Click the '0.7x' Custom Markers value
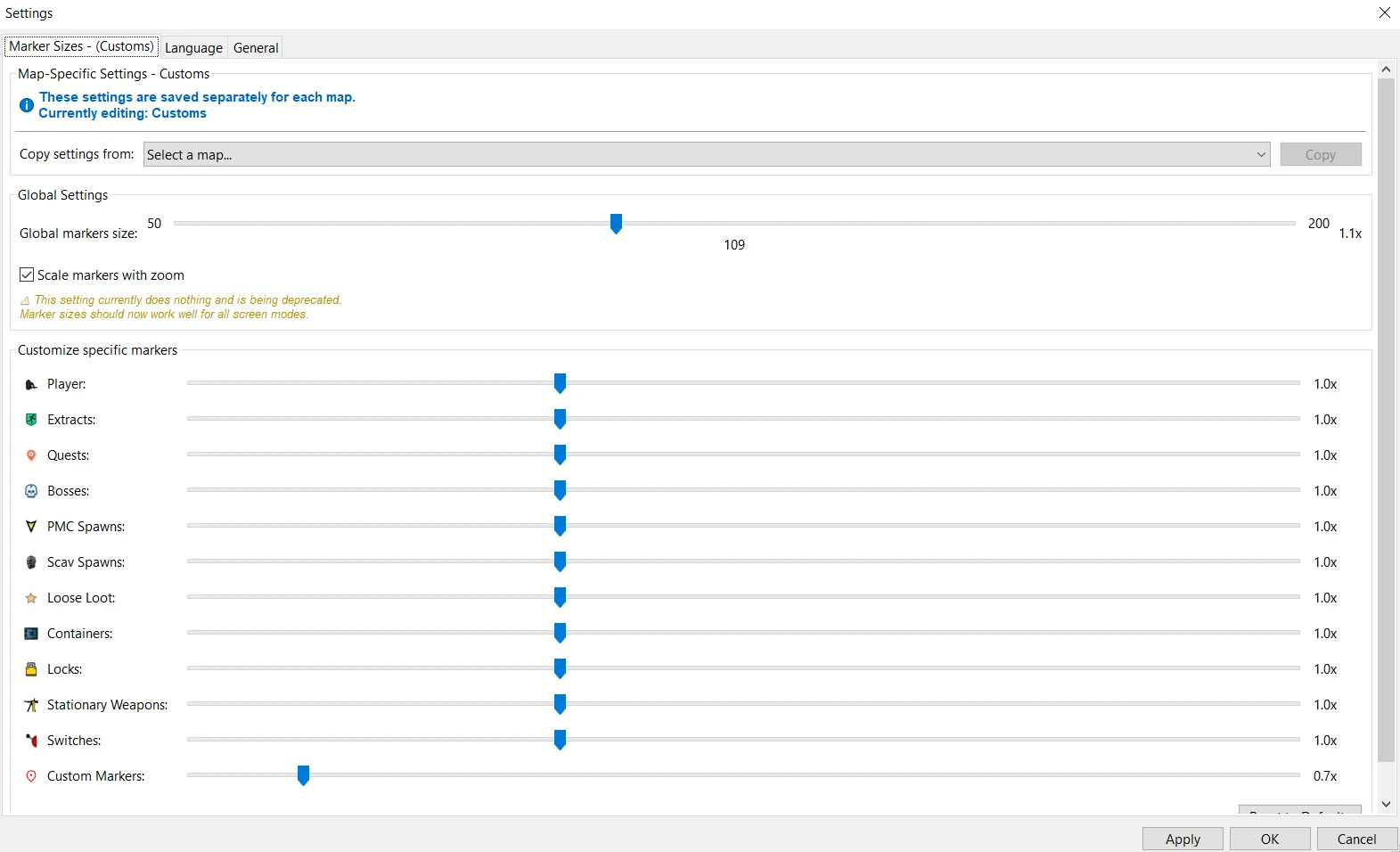The height and width of the screenshot is (852, 1400). 1325,776
